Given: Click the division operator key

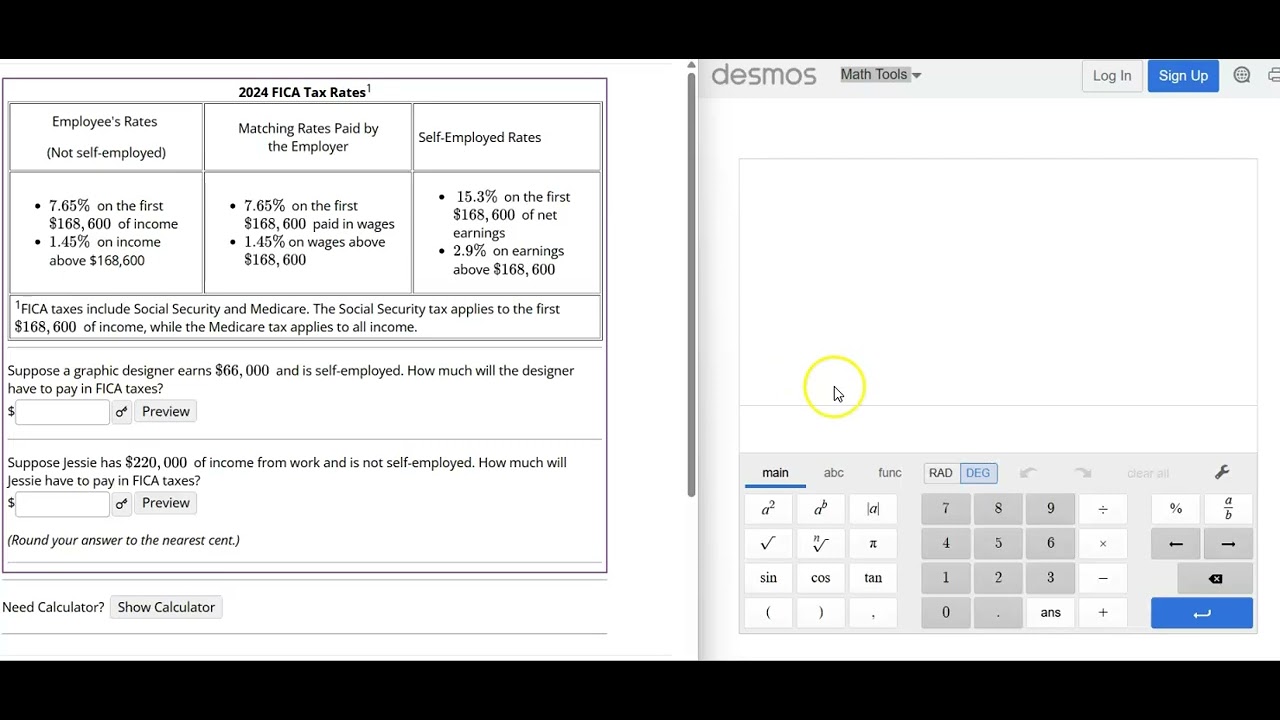Looking at the screenshot, I should [1103, 509].
